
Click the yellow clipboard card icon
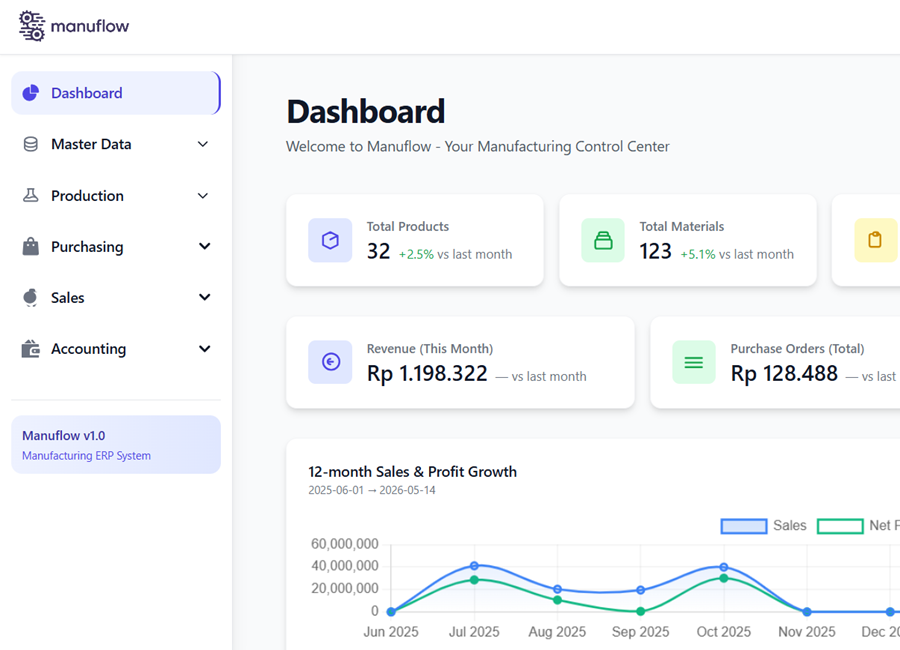click(x=875, y=240)
